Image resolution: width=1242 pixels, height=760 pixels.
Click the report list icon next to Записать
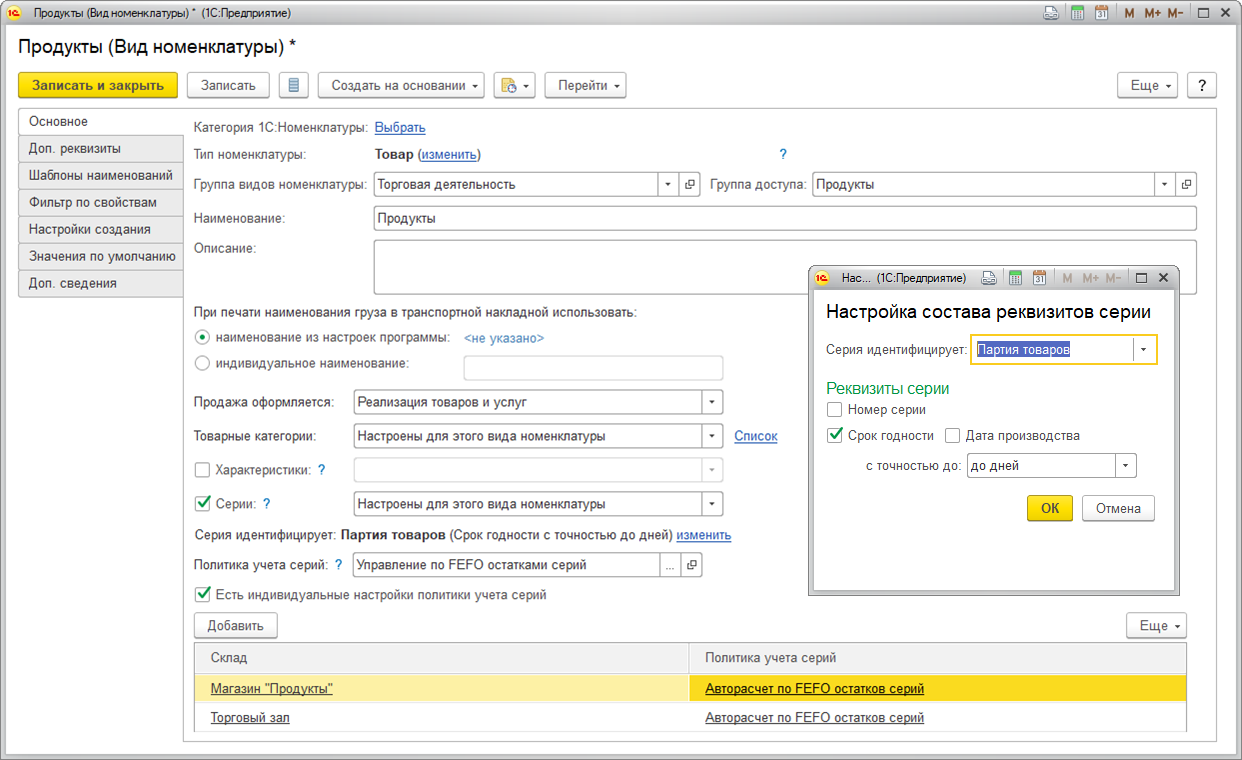(294, 86)
